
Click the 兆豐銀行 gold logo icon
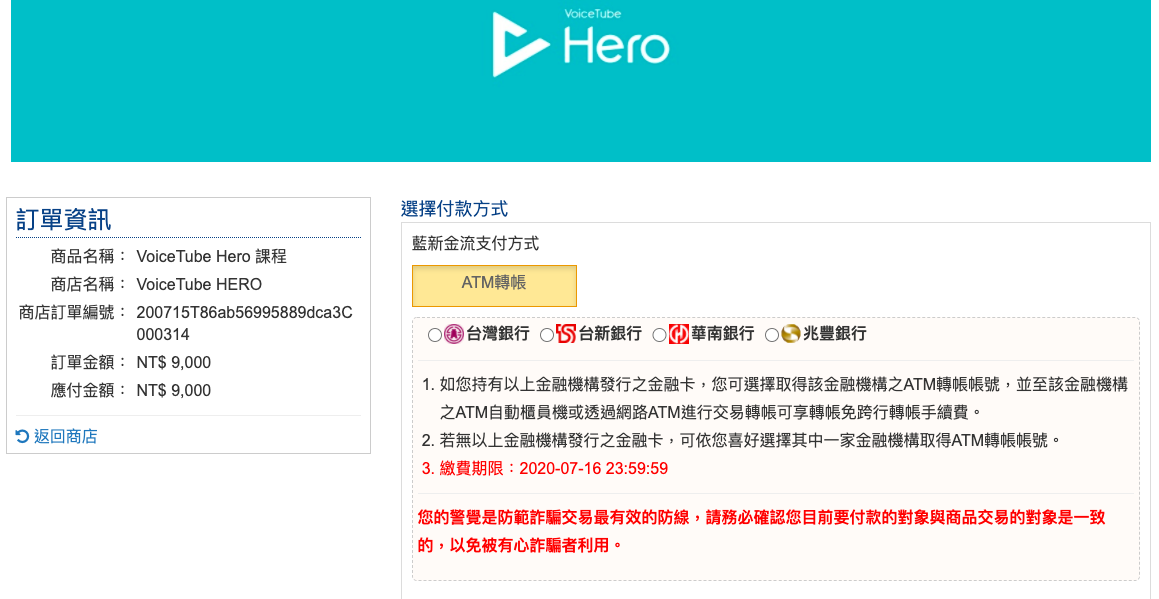coord(791,334)
